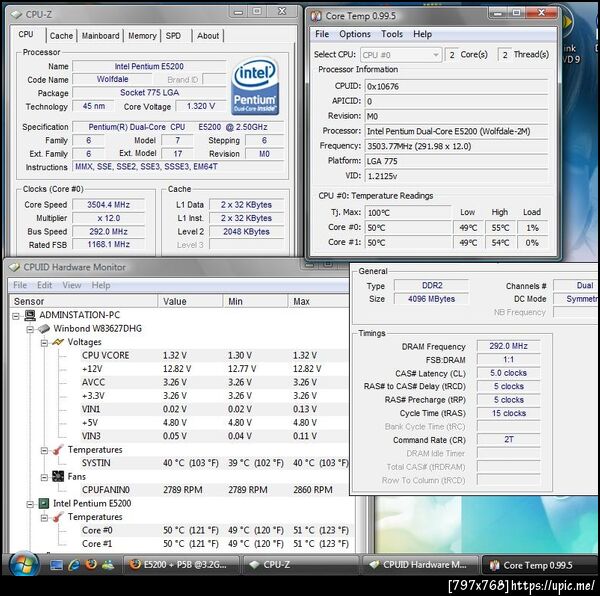Open the File menu in Core Temp

(322, 34)
